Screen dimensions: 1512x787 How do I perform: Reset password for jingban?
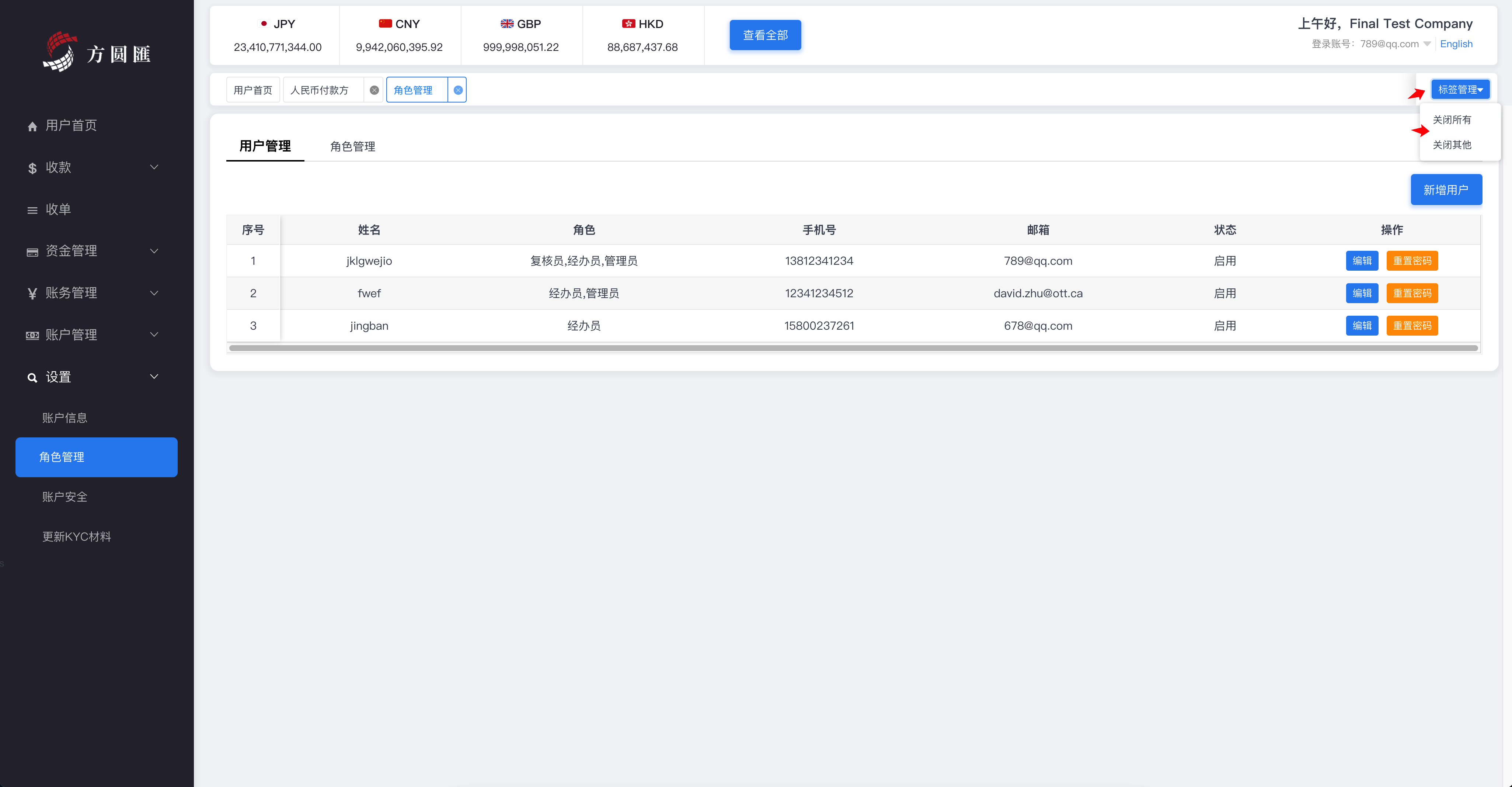tap(1412, 325)
